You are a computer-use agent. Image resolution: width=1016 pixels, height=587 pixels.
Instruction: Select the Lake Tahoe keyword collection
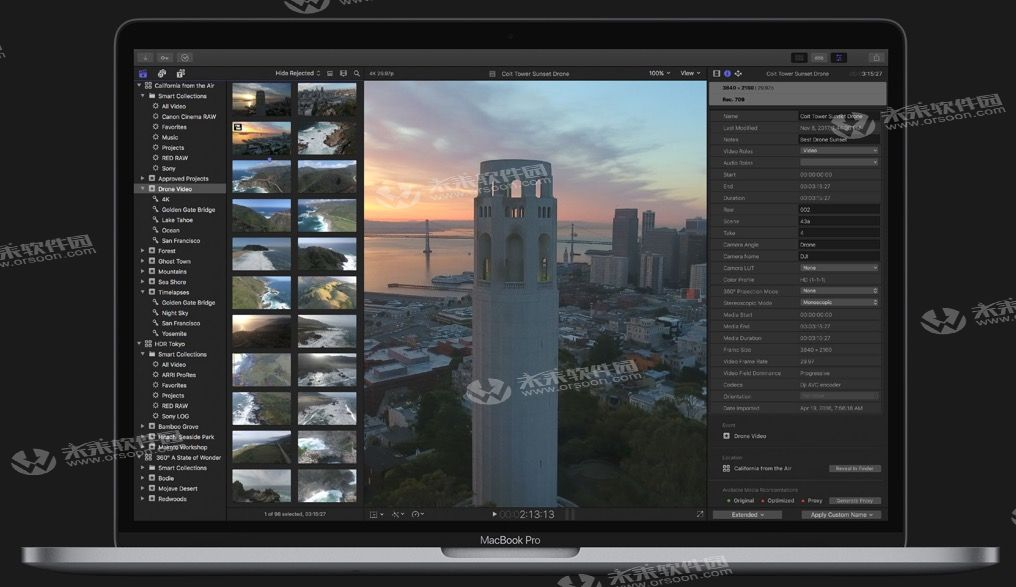[x=177, y=220]
